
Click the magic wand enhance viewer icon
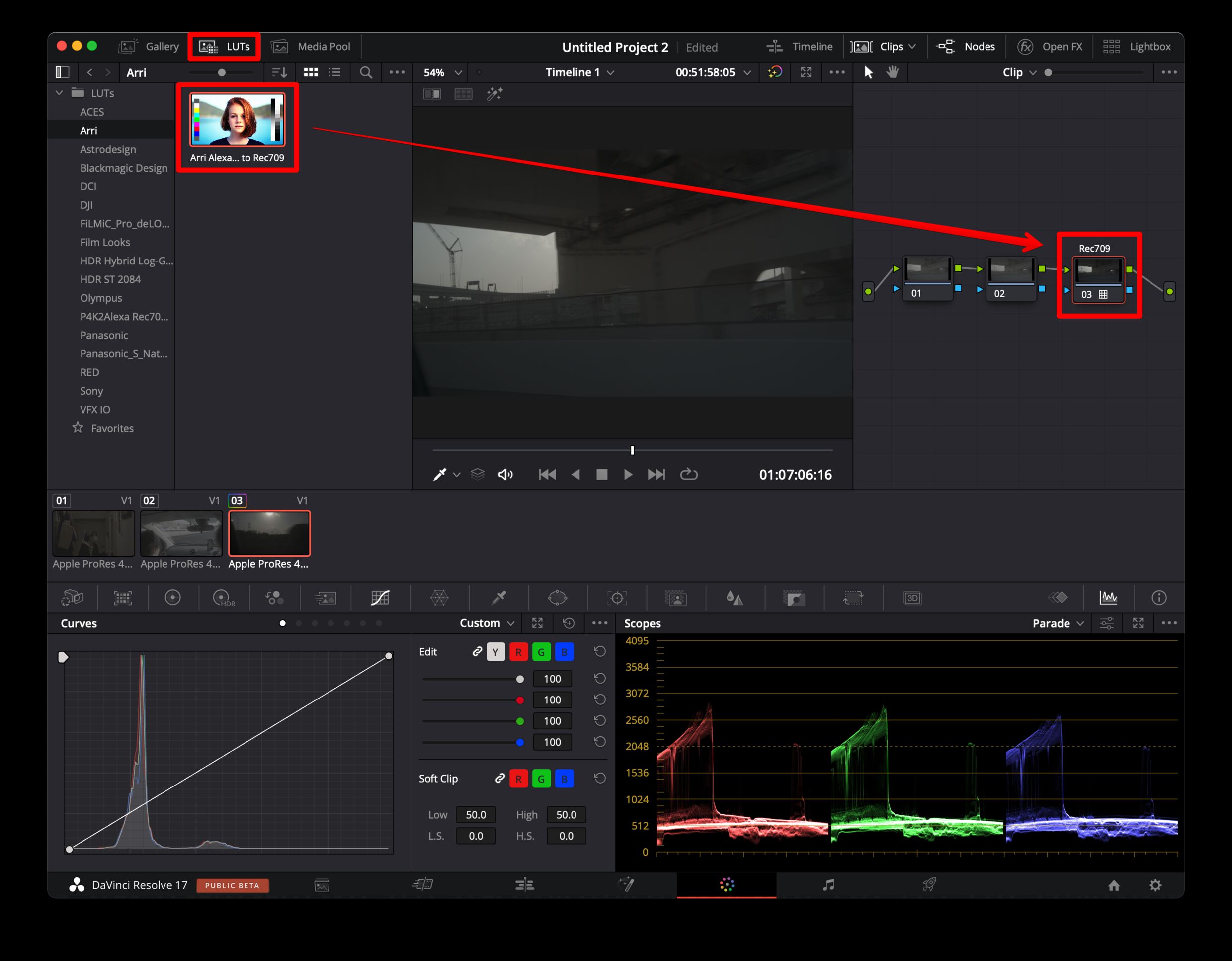(x=494, y=94)
